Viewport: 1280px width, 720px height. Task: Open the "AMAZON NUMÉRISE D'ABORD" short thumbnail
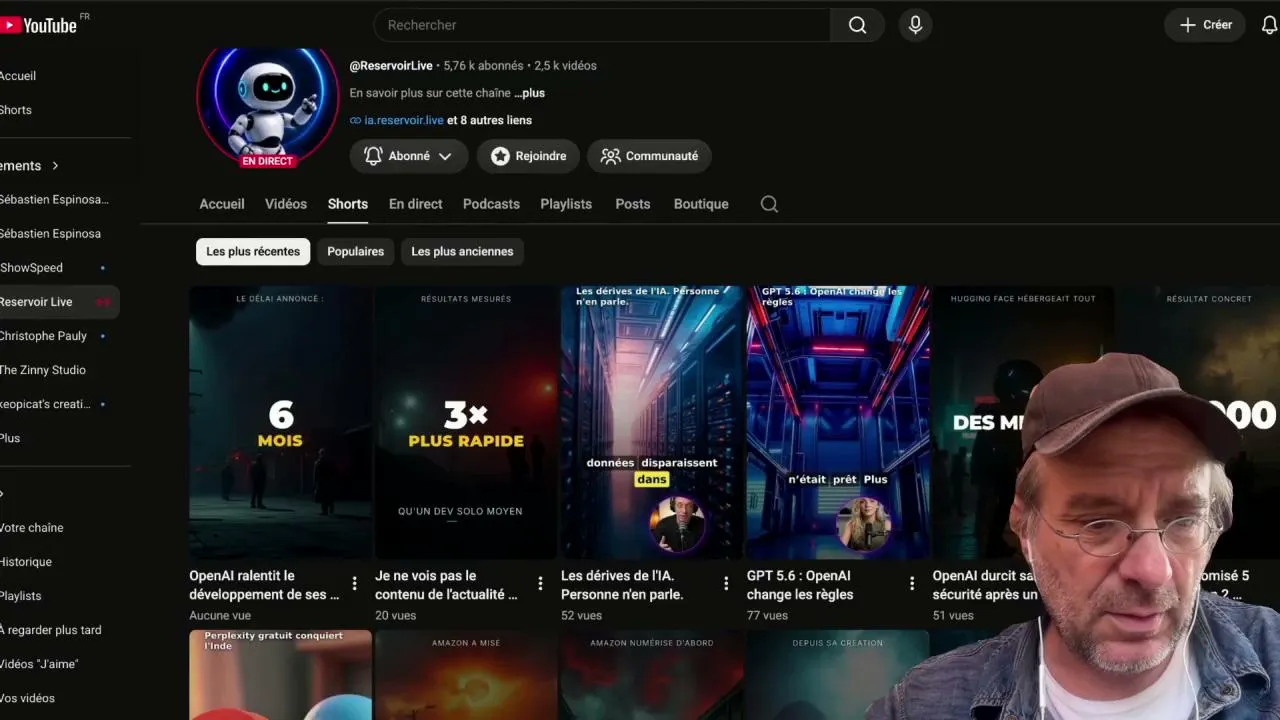click(x=652, y=675)
